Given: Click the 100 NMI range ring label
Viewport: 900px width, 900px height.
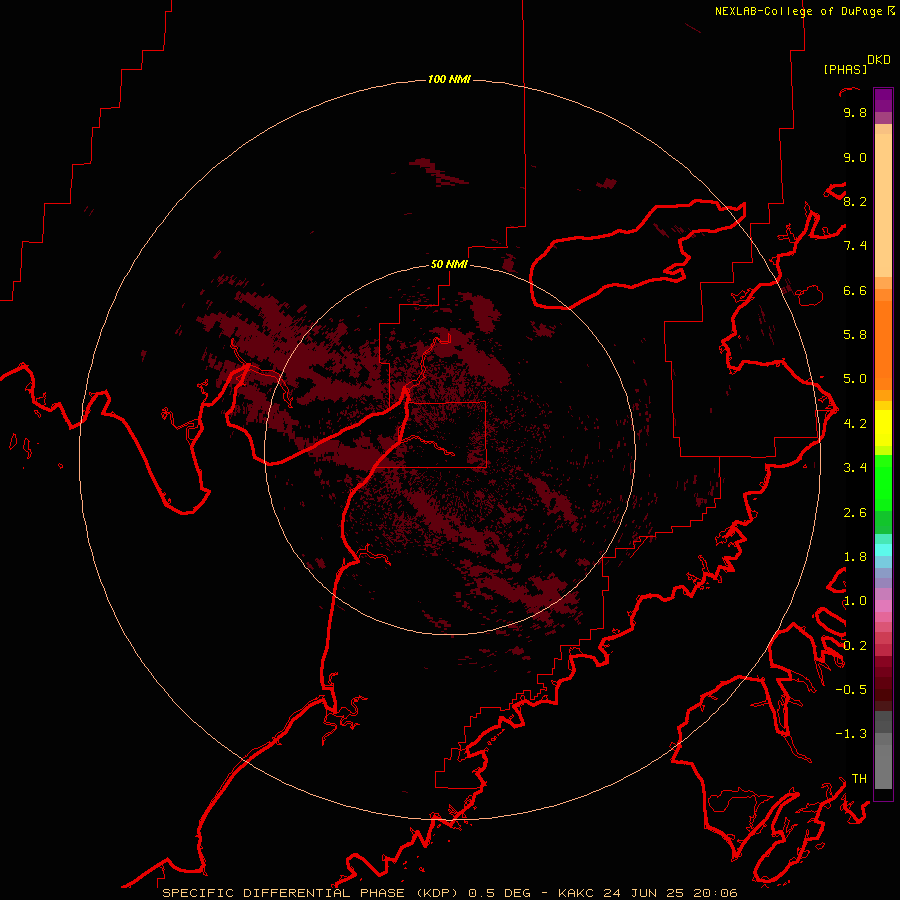Looking at the screenshot, I should (449, 79).
